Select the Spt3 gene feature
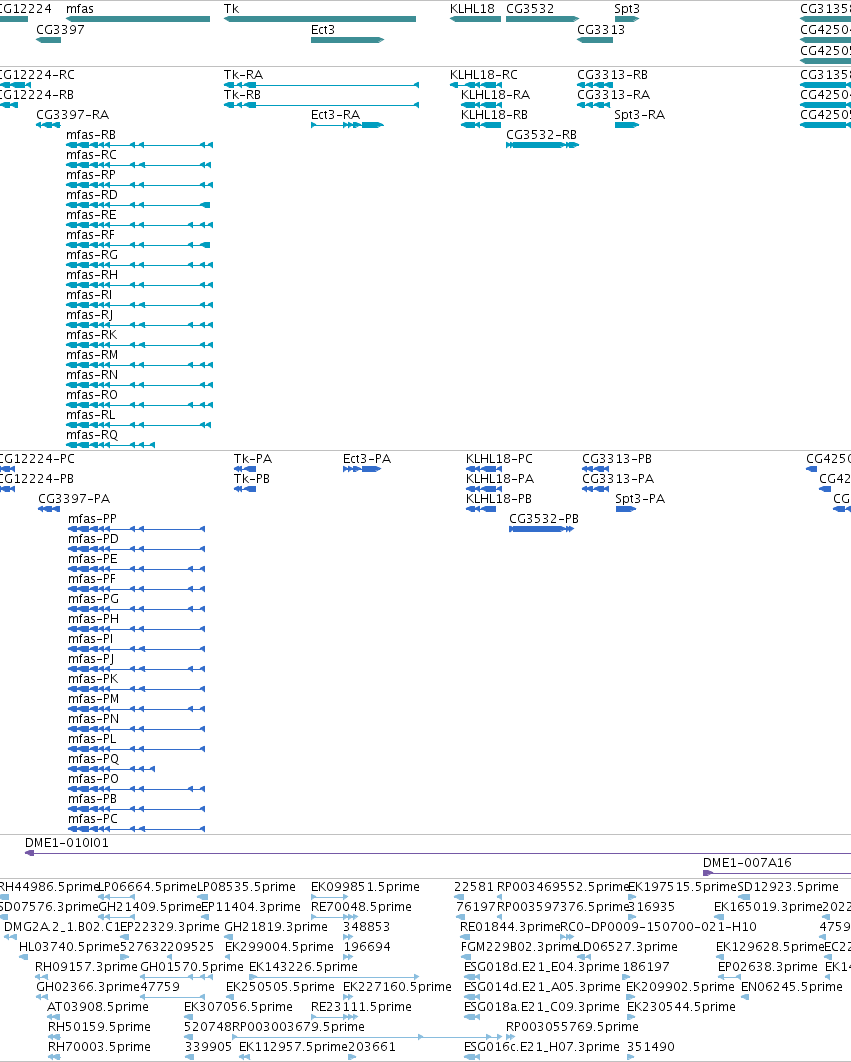This screenshot has width=851, height=1062. point(627,19)
